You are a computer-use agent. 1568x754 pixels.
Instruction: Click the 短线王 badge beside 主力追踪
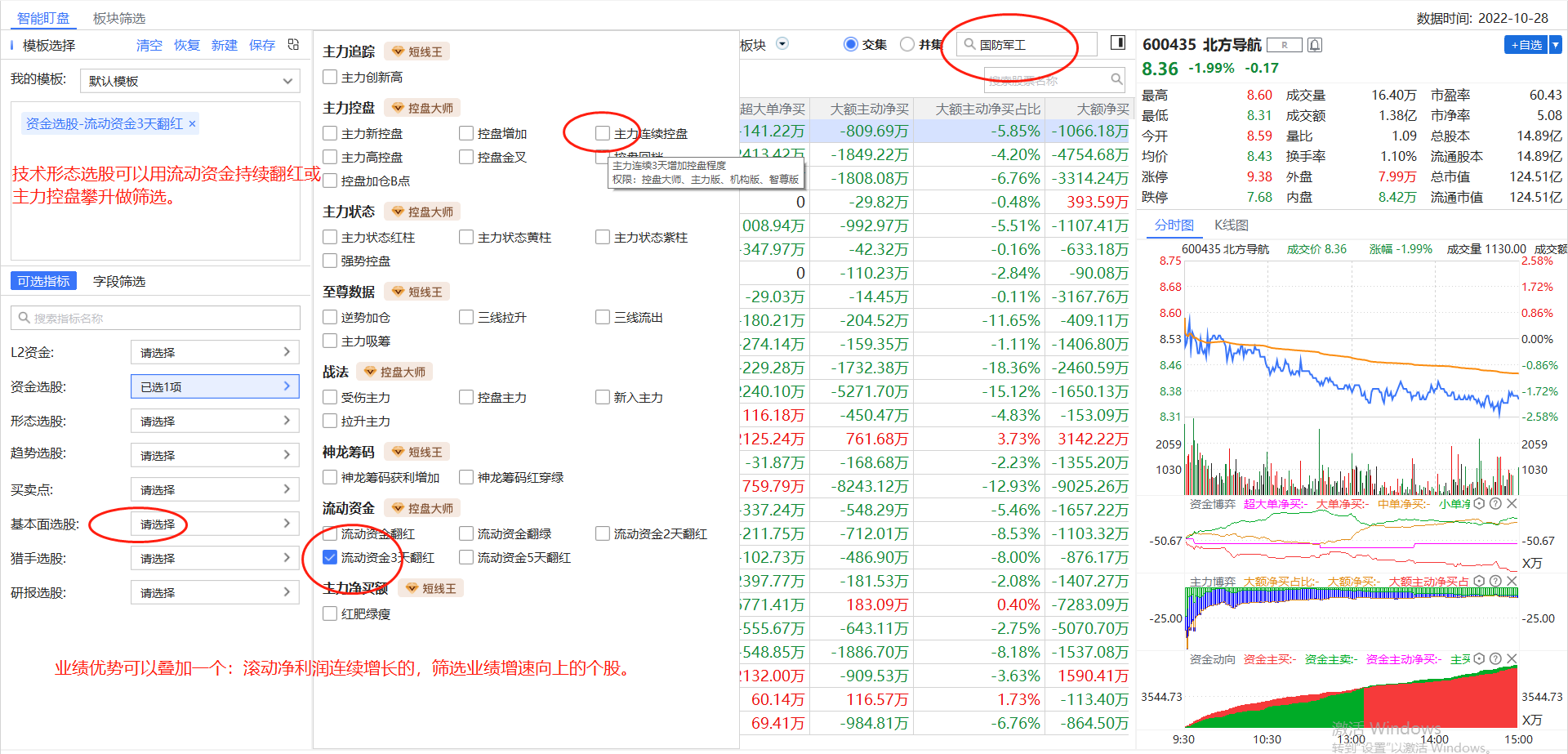tap(416, 51)
